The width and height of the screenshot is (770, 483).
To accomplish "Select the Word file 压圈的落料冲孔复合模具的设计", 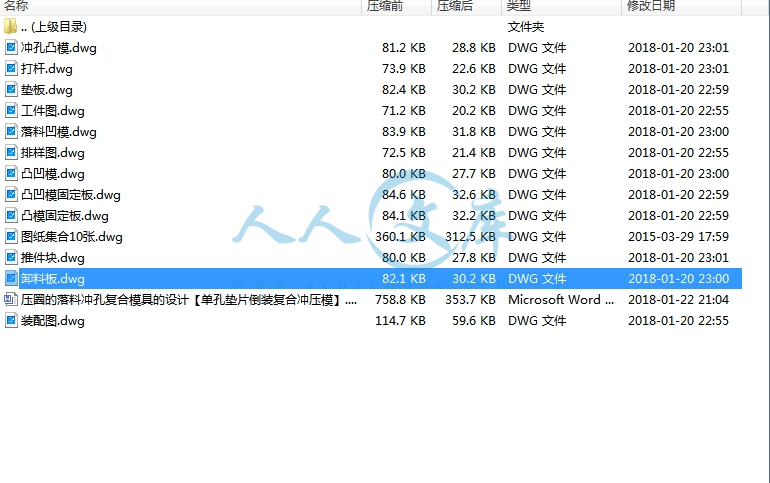I will [x=189, y=300].
